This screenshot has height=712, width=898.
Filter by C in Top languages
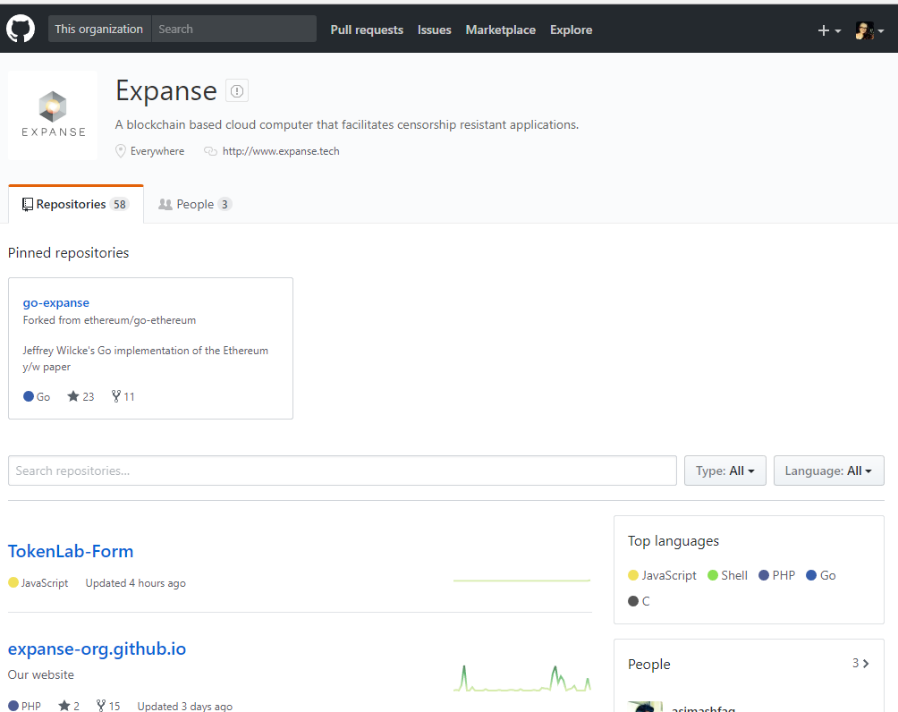point(639,601)
